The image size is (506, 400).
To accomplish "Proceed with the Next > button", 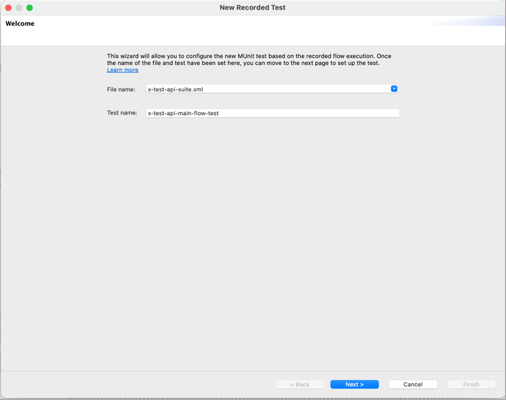I will click(354, 384).
